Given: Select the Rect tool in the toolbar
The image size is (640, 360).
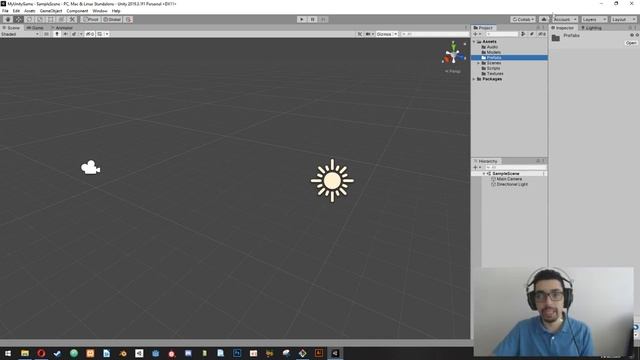Looking at the screenshot, I should click(51, 19).
